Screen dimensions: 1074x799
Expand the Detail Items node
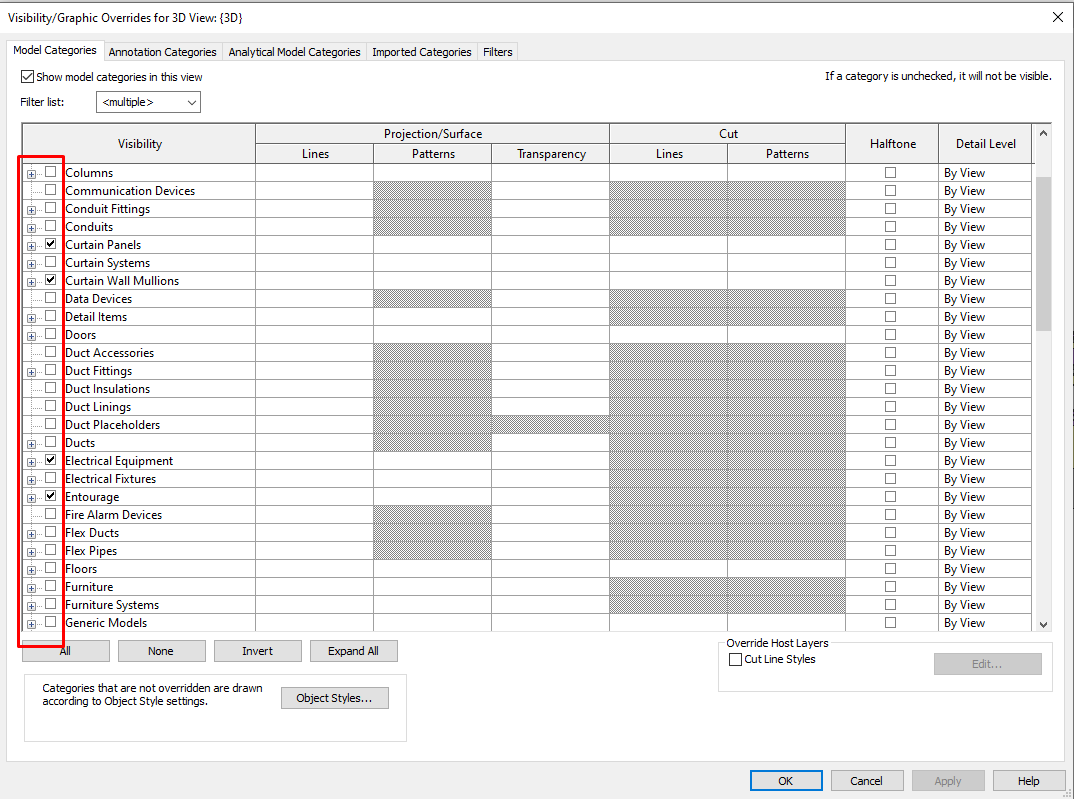coord(32,318)
